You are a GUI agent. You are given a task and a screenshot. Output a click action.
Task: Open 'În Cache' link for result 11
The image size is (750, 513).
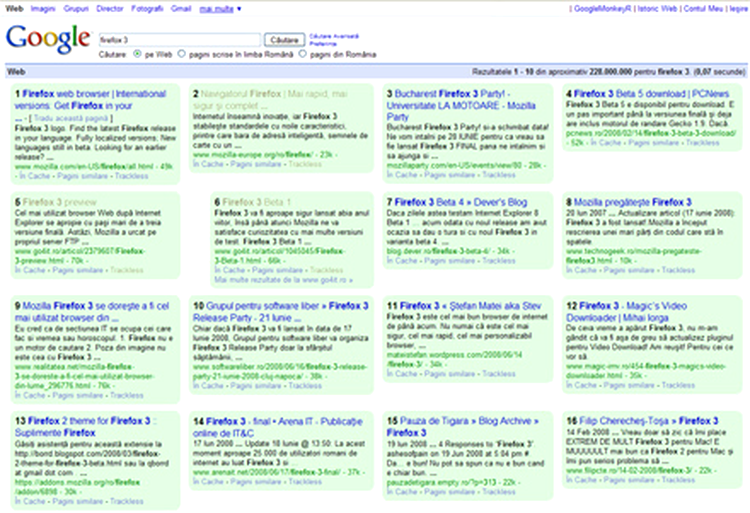[402, 374]
